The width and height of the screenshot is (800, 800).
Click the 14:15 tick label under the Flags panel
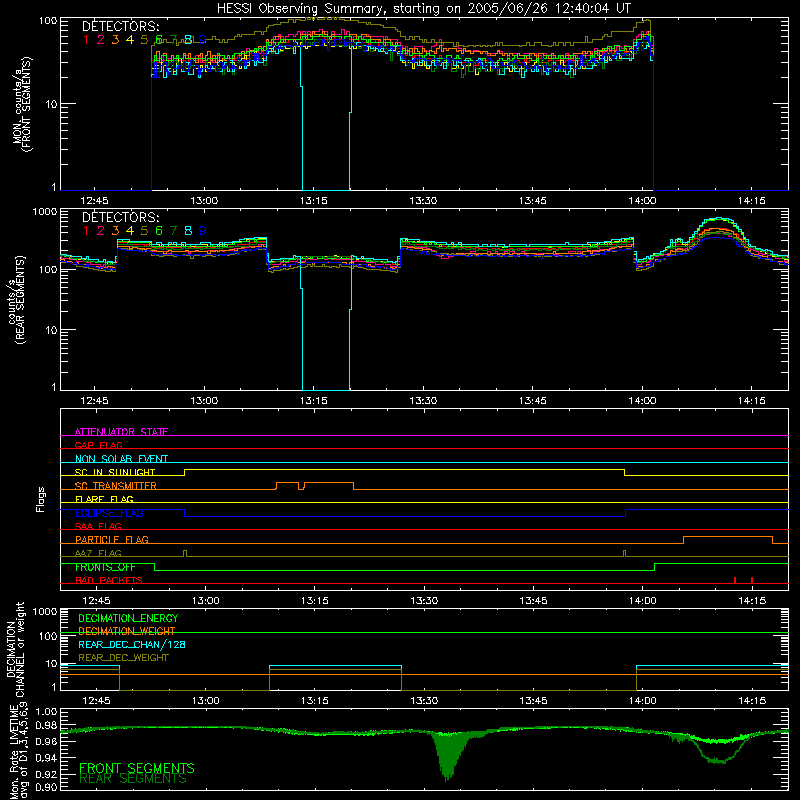[x=752, y=601]
